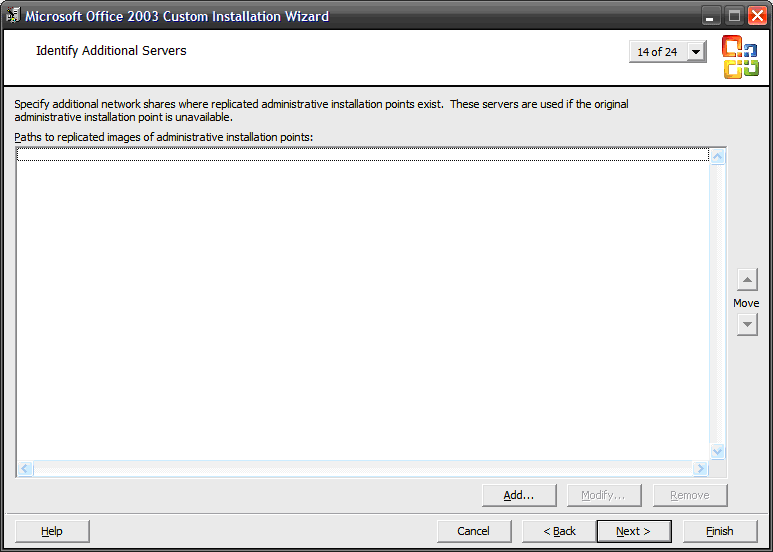Click the installer icon in the title bar

pyautogui.click(x=13, y=16)
